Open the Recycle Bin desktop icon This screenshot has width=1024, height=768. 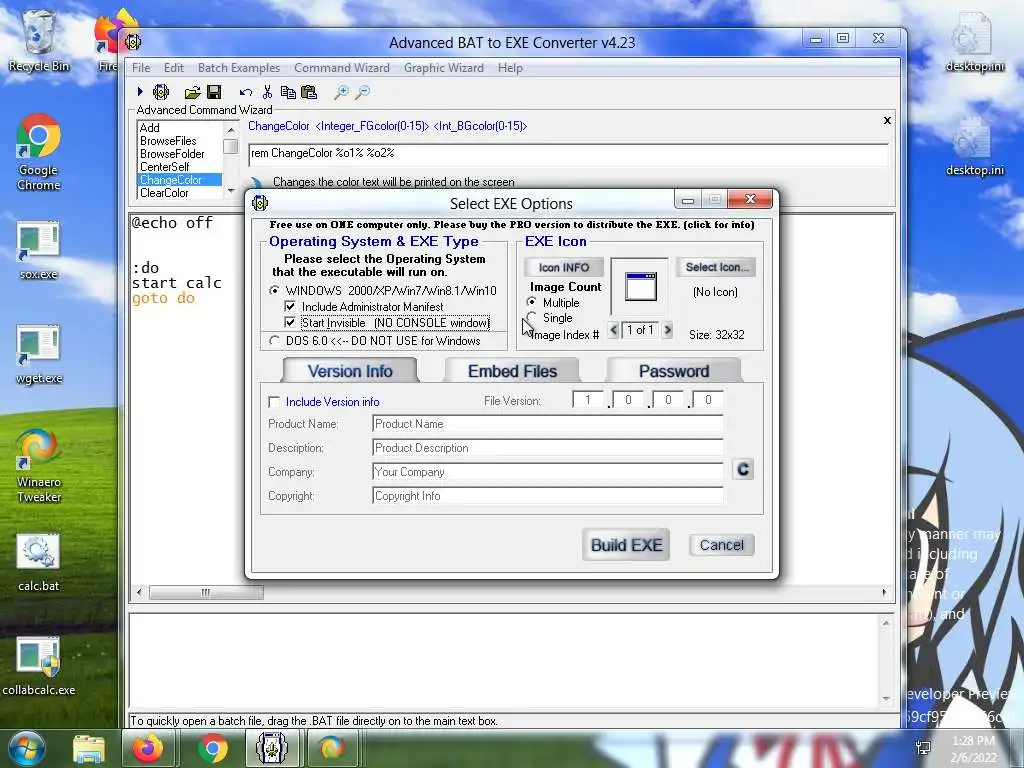click(39, 40)
